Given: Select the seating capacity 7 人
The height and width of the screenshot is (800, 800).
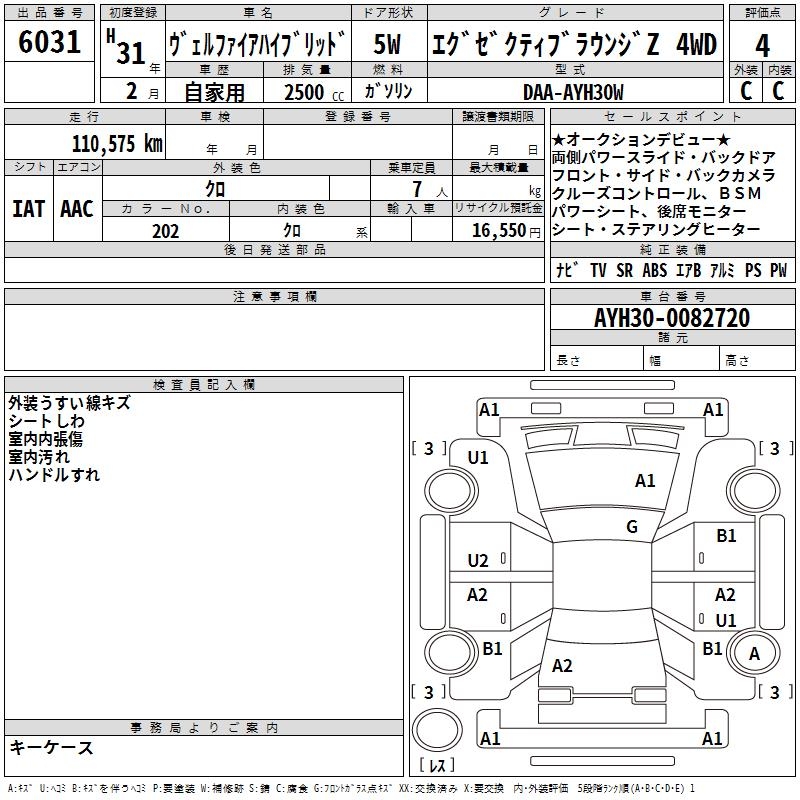Looking at the screenshot, I should (x=430, y=189).
